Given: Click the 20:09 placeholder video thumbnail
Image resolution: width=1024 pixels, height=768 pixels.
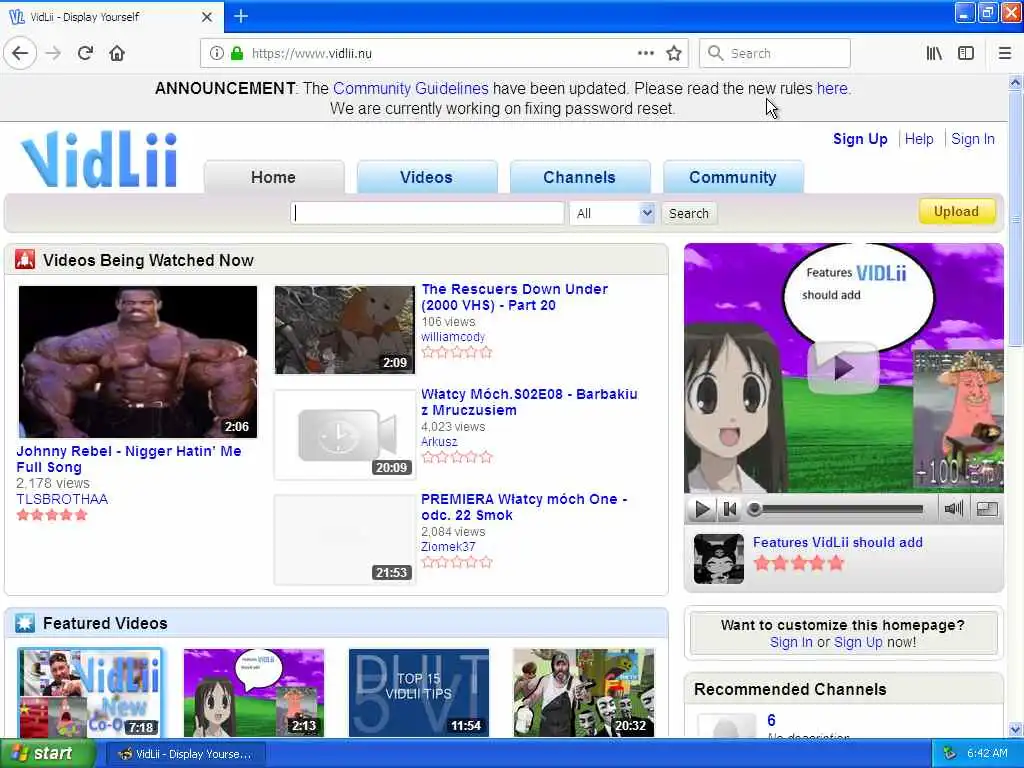Looking at the screenshot, I should click(345, 435).
